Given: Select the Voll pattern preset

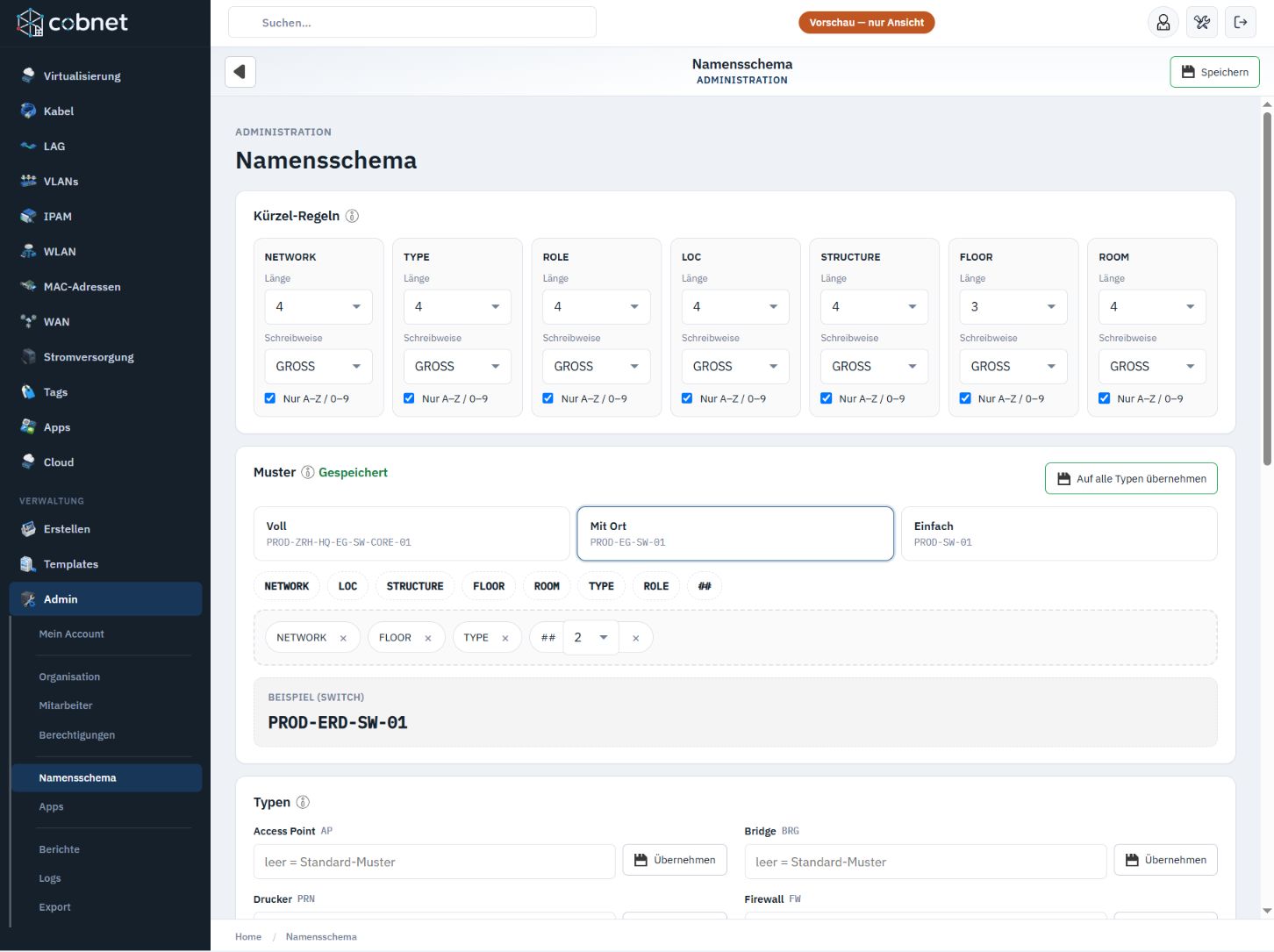Looking at the screenshot, I should 412,533.
